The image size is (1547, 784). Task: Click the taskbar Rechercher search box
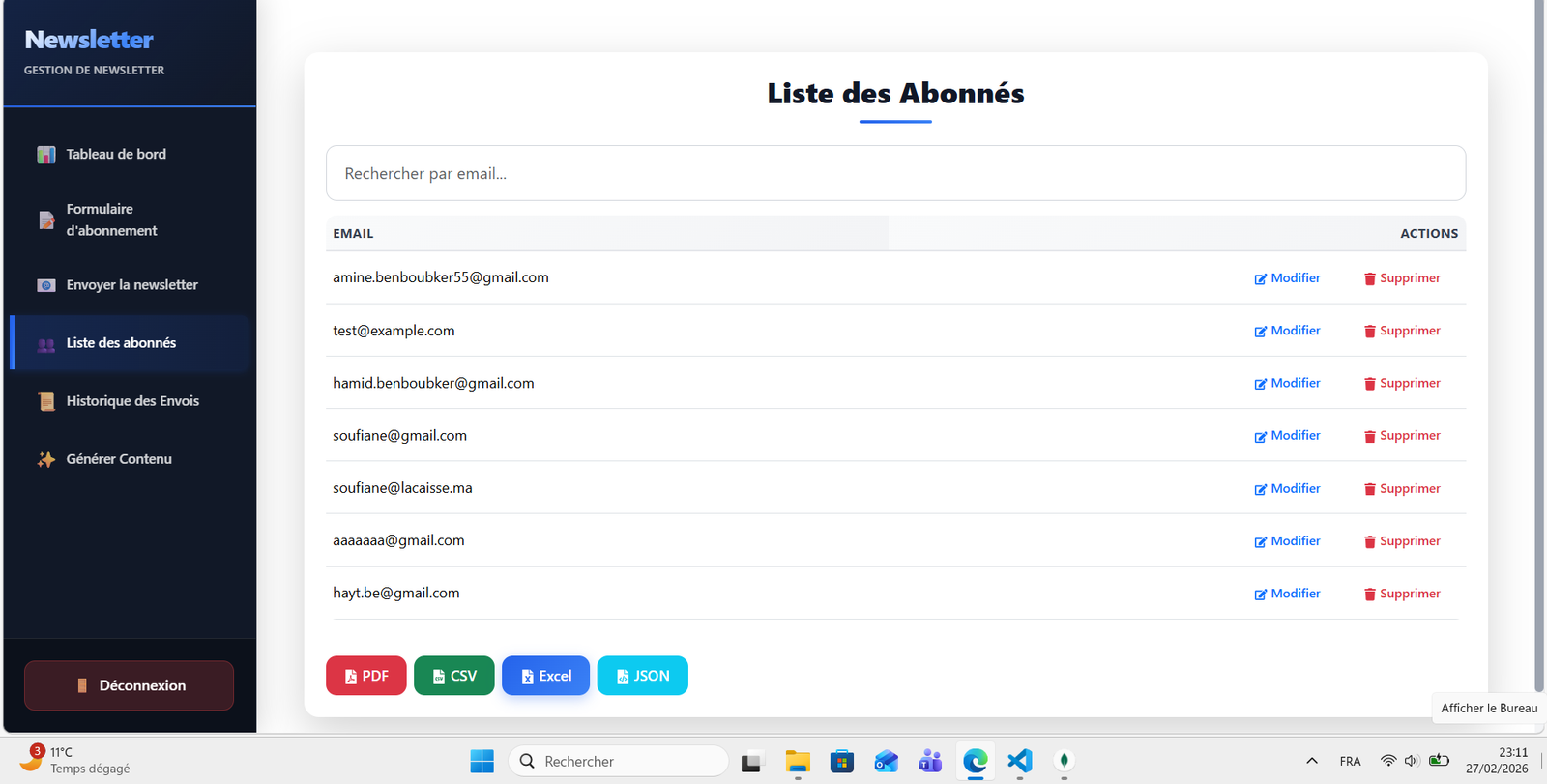pos(619,761)
